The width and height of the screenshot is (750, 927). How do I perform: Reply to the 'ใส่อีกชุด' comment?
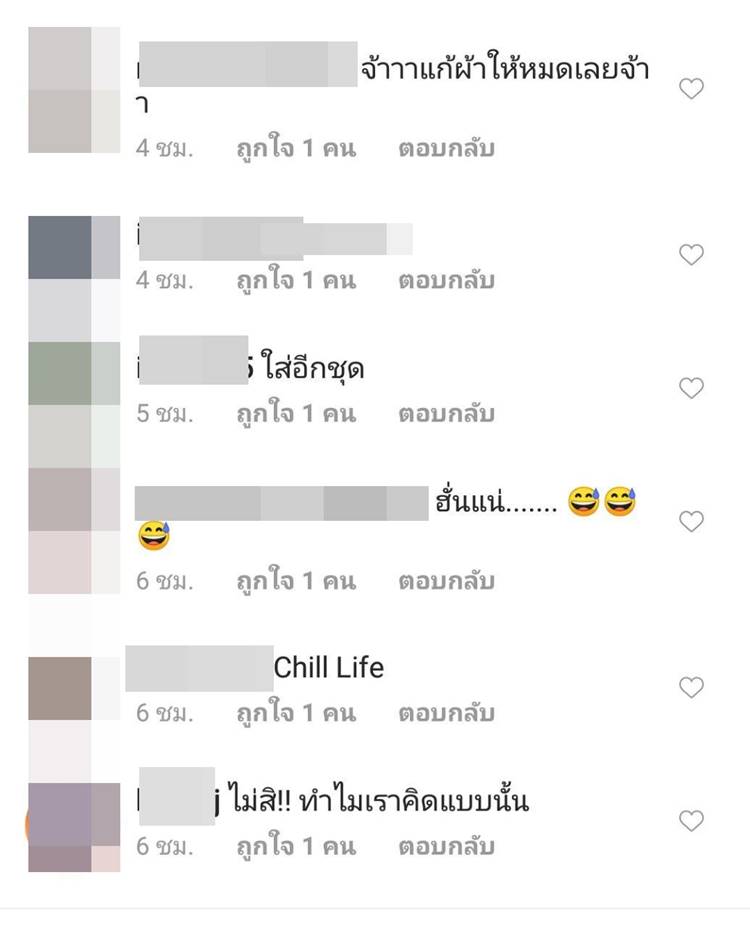coord(446,414)
